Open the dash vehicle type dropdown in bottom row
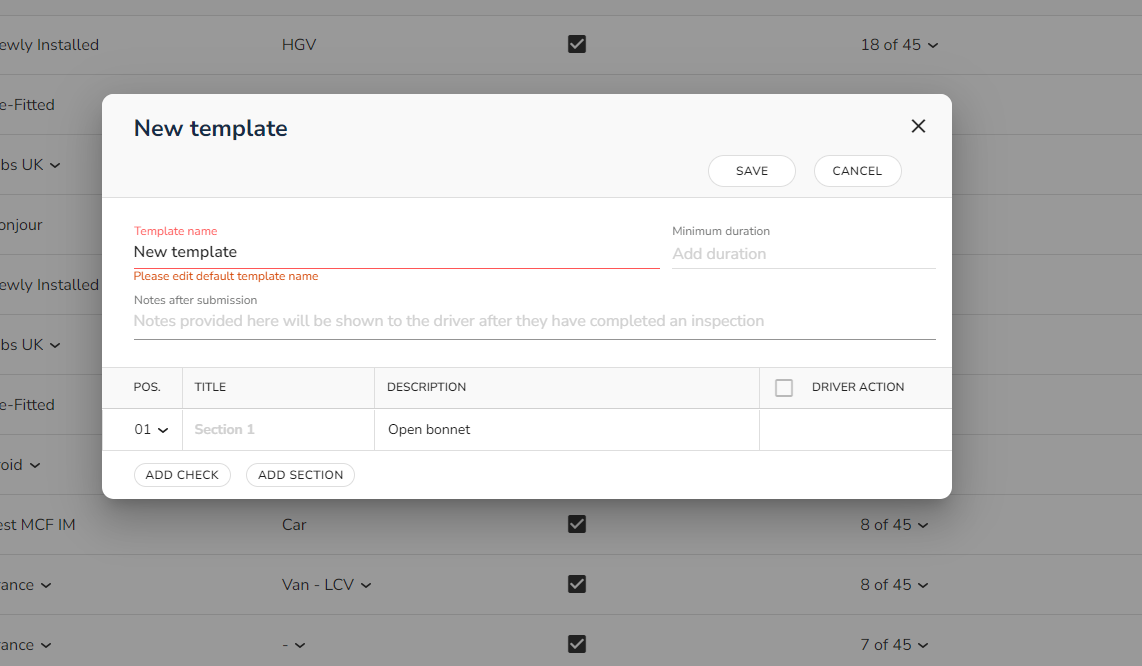1142x666 pixels. click(x=294, y=645)
